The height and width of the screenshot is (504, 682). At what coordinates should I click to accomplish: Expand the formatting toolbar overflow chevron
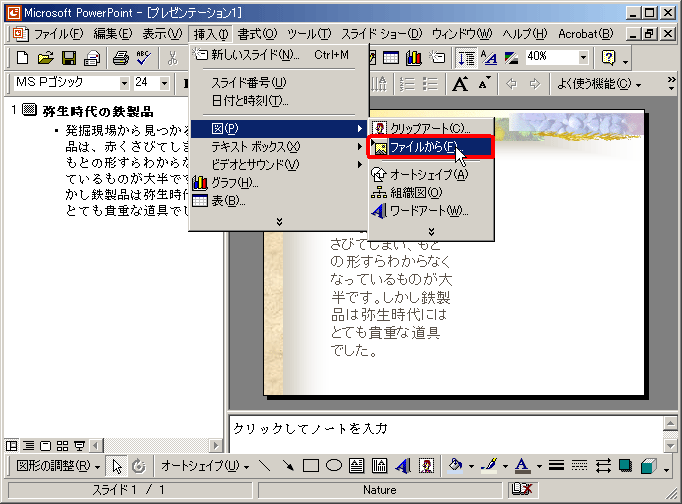coord(672,83)
